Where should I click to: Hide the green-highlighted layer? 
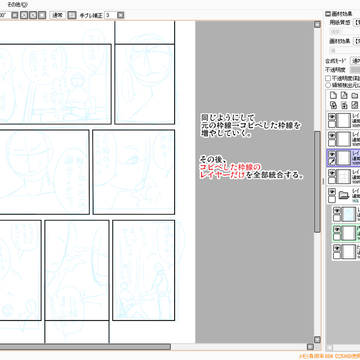[x=337, y=229]
